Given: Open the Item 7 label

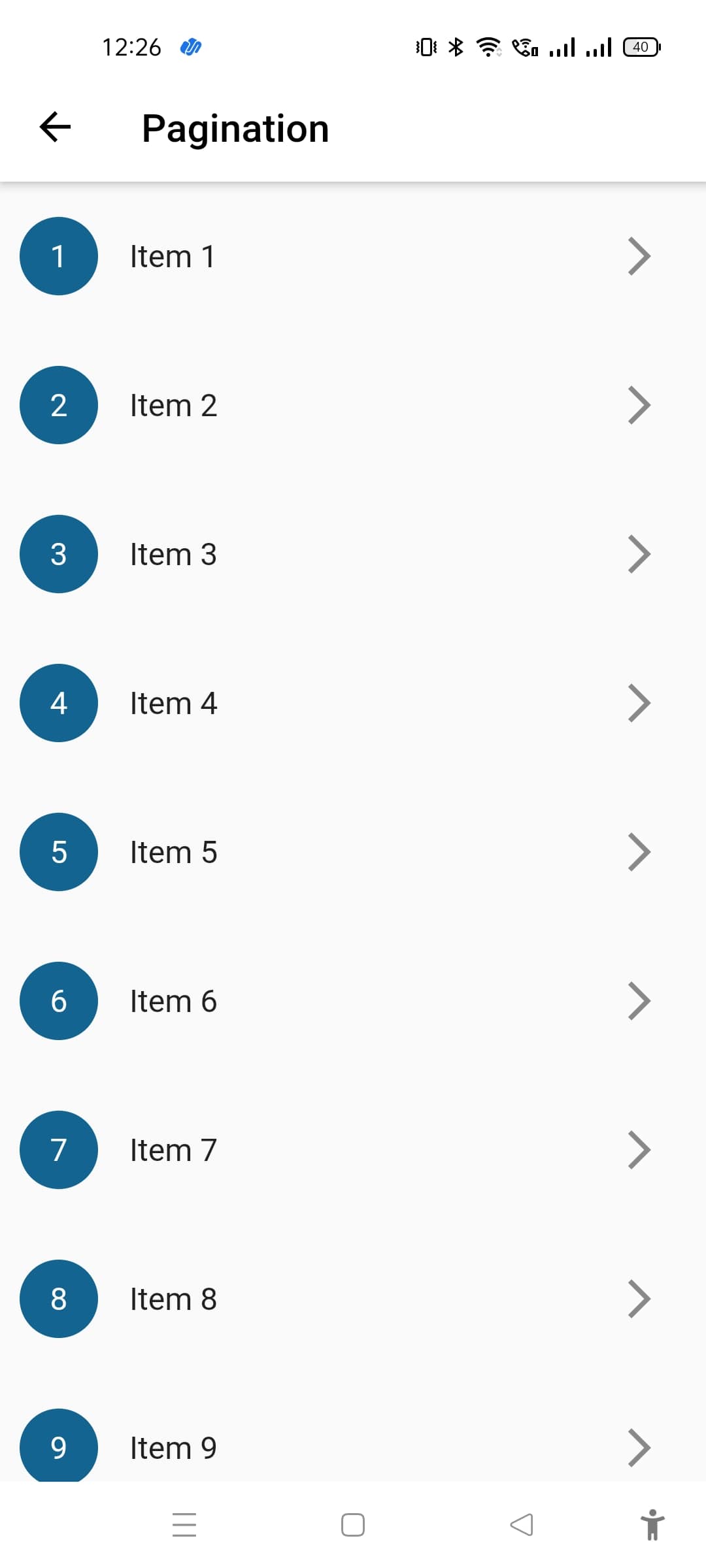Looking at the screenshot, I should tap(173, 1150).
